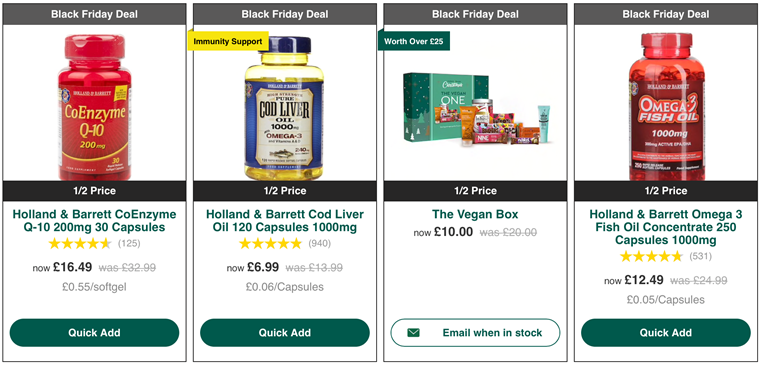Open the Omega 3 Fish Oil bottle image
Image resolution: width=762 pixels, height=366 pixels.
[667, 107]
